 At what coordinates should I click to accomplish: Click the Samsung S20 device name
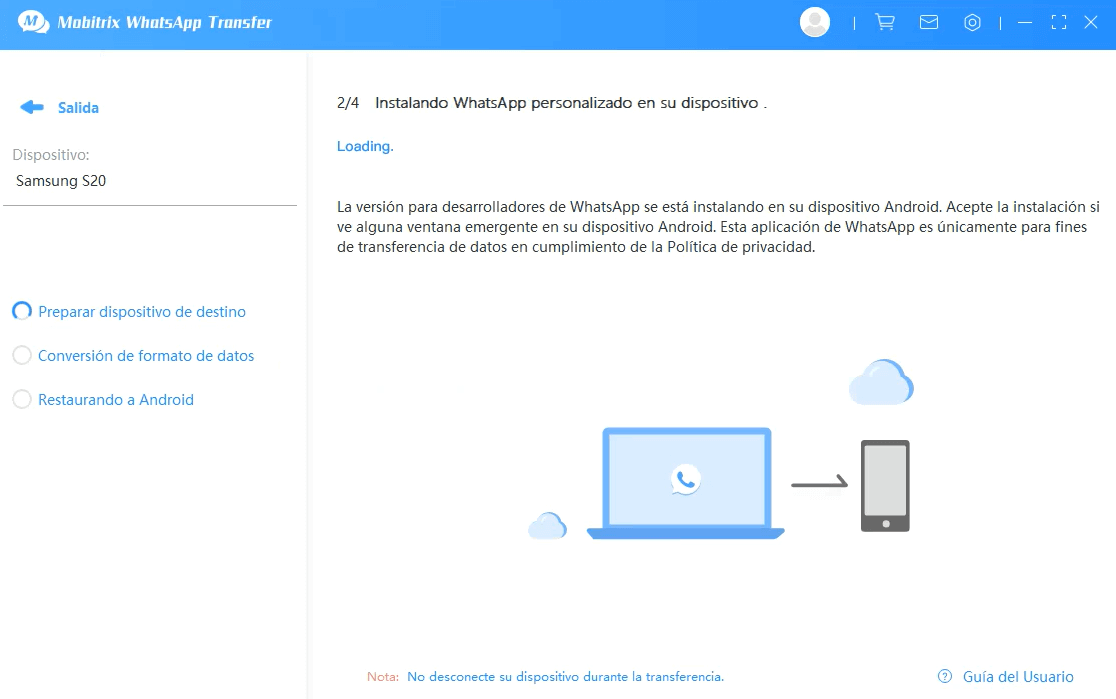point(61,181)
